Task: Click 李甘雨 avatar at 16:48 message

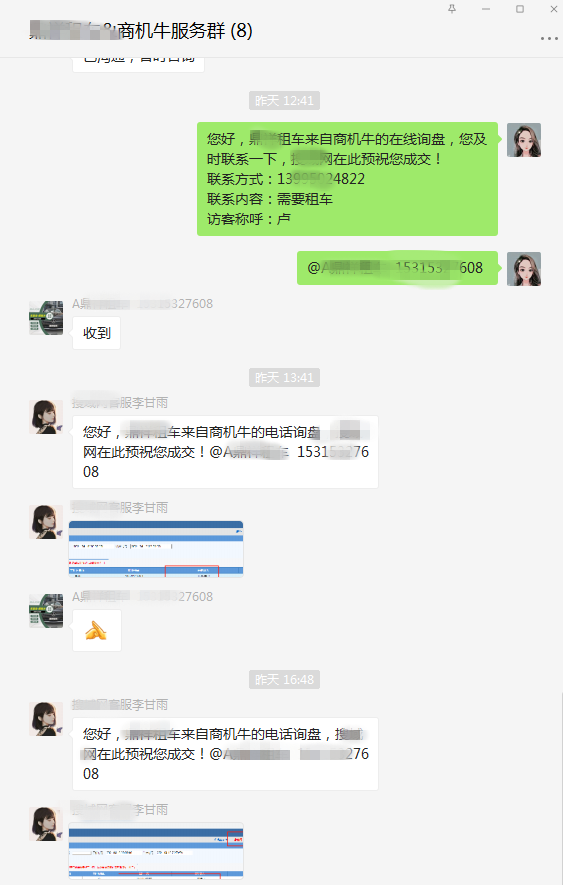Action: pyautogui.click(x=46, y=719)
